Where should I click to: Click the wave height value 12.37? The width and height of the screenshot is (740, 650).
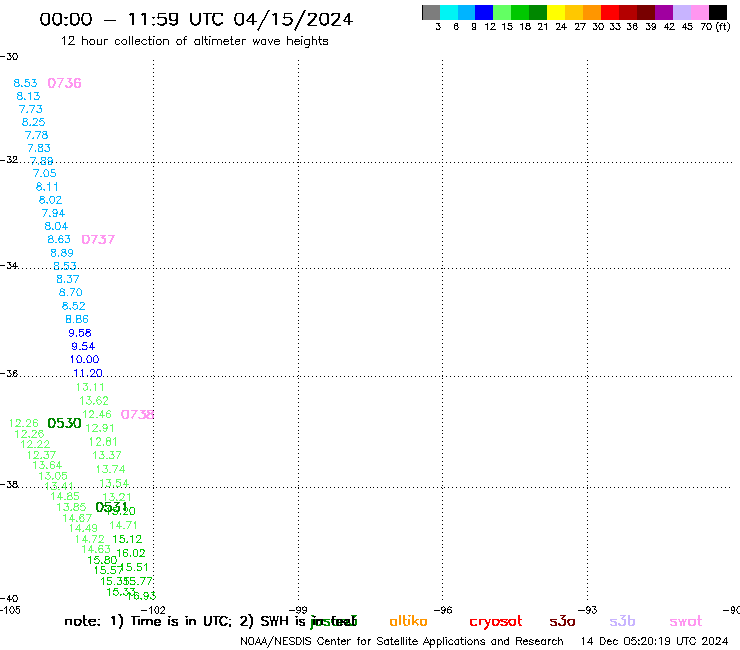tap(42, 455)
